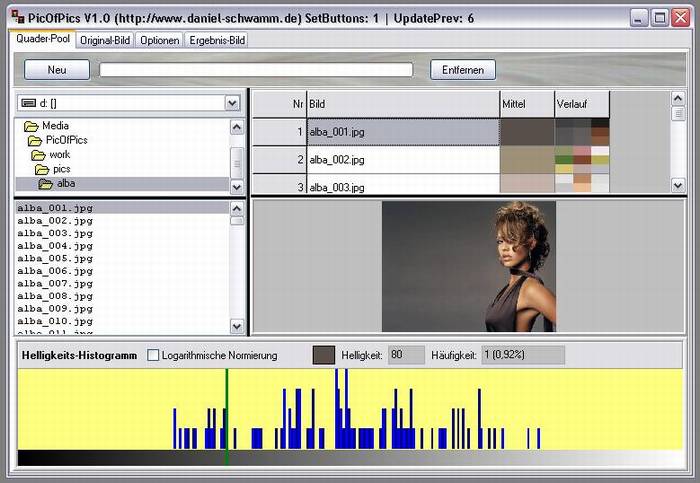Viewport: 700px width, 483px height.
Task: Select table row alba_003.jpg in Bild column
Action: tap(403, 184)
